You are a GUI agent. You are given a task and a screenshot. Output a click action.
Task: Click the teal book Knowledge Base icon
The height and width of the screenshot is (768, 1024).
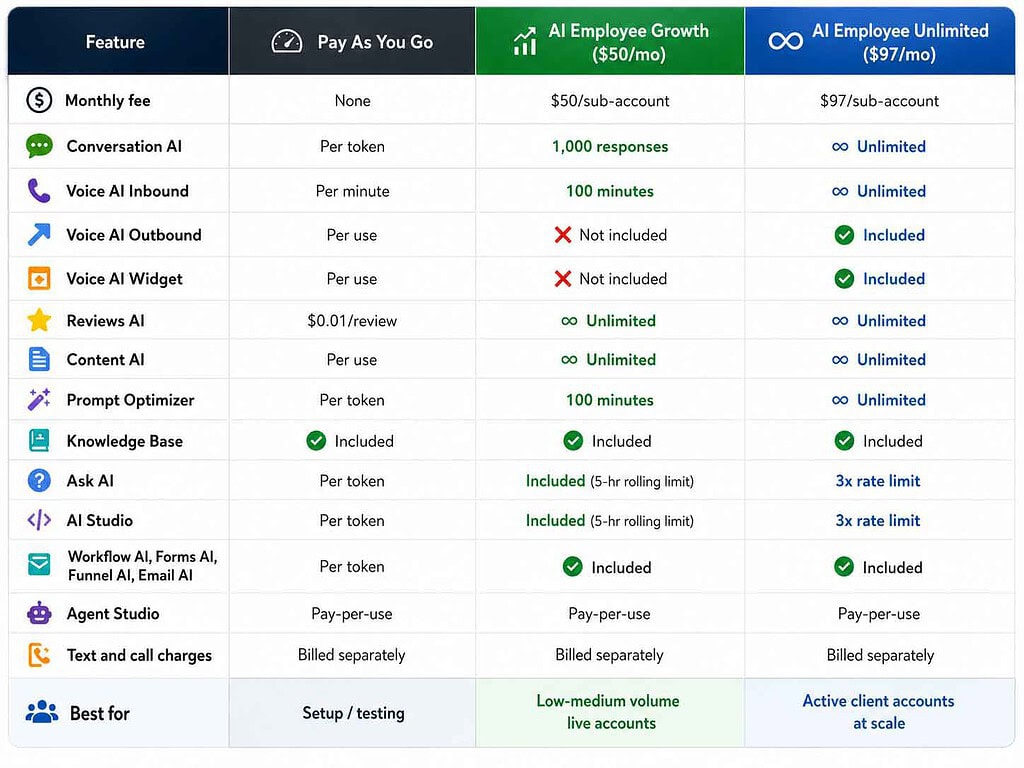tap(39, 441)
